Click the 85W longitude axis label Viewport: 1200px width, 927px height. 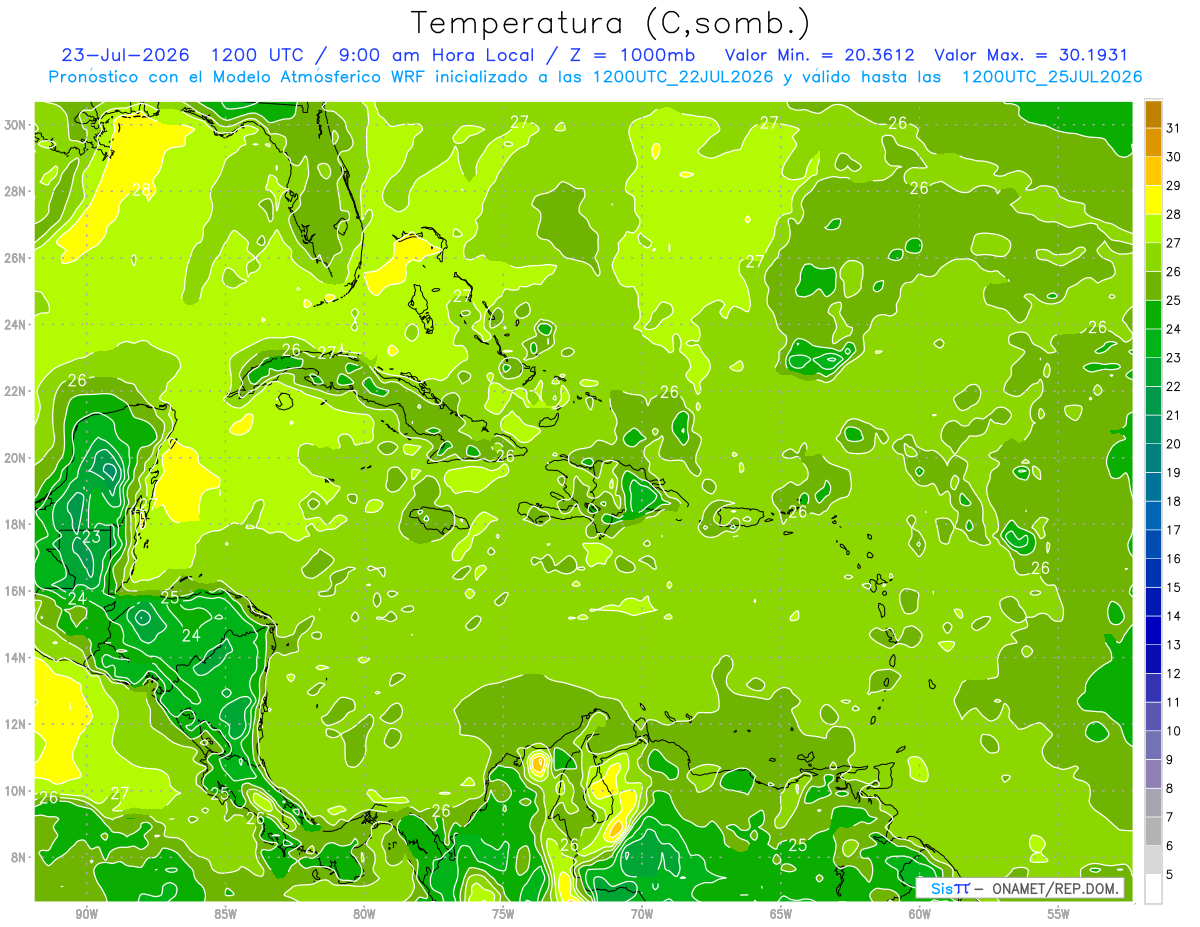click(225, 914)
